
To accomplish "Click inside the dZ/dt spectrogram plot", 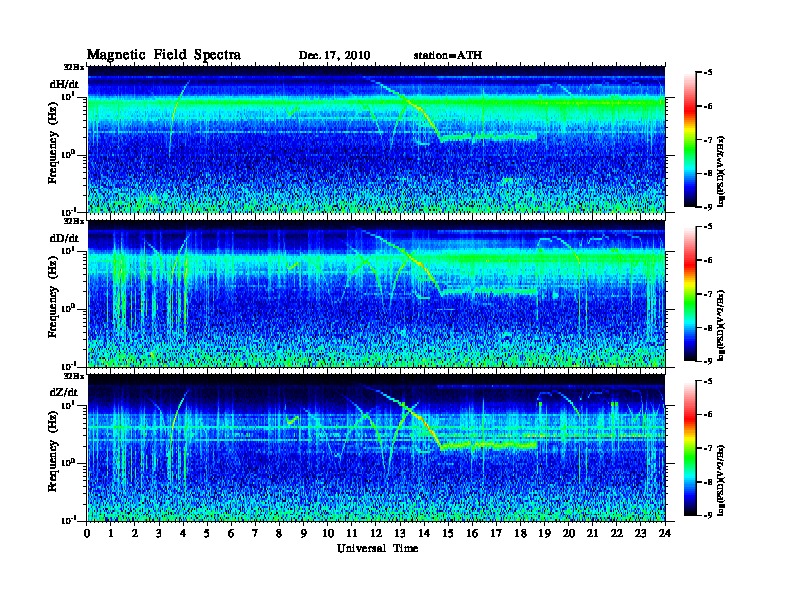I will 376,448.
